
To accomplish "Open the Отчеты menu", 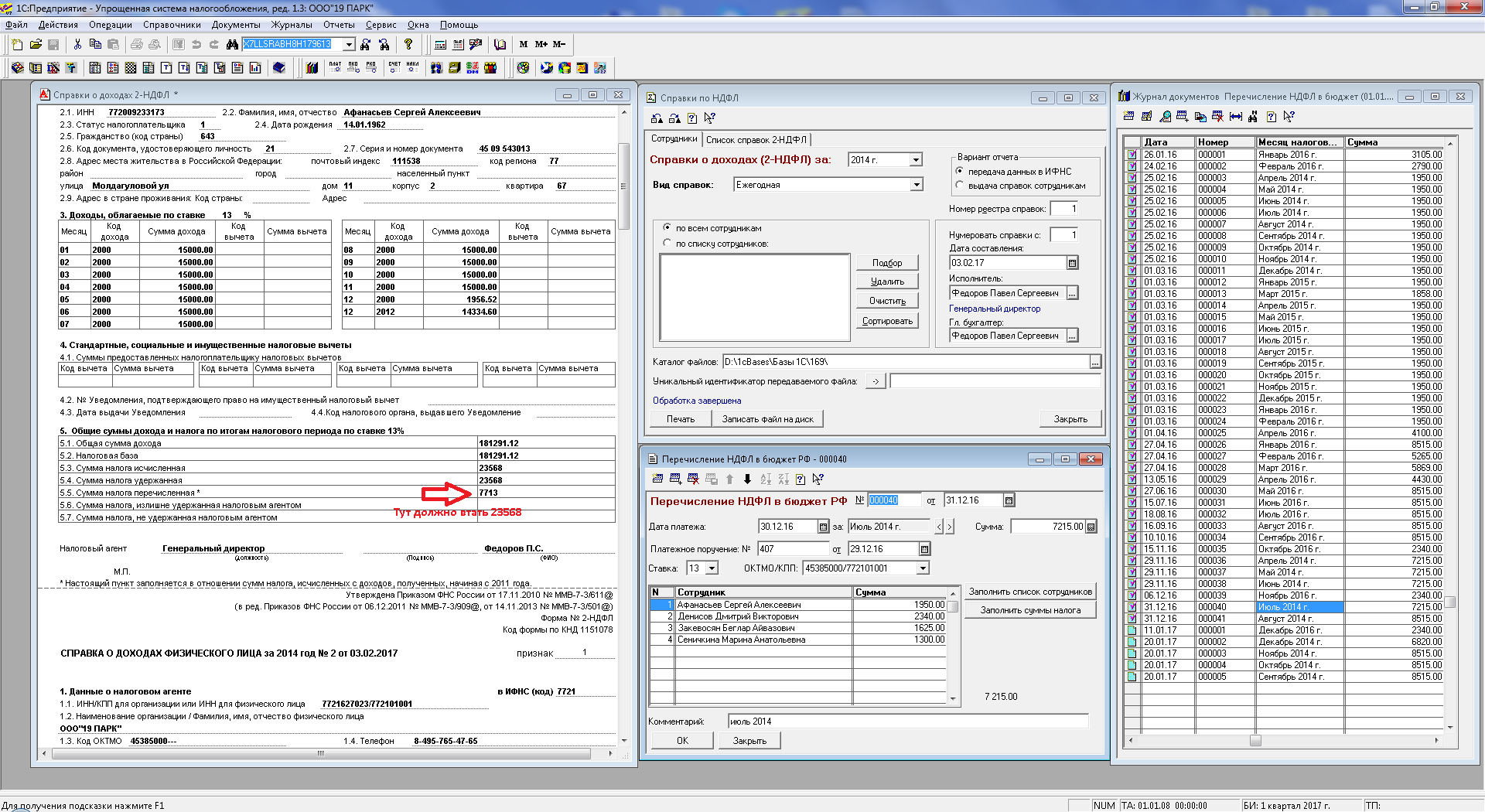I will [x=339, y=25].
